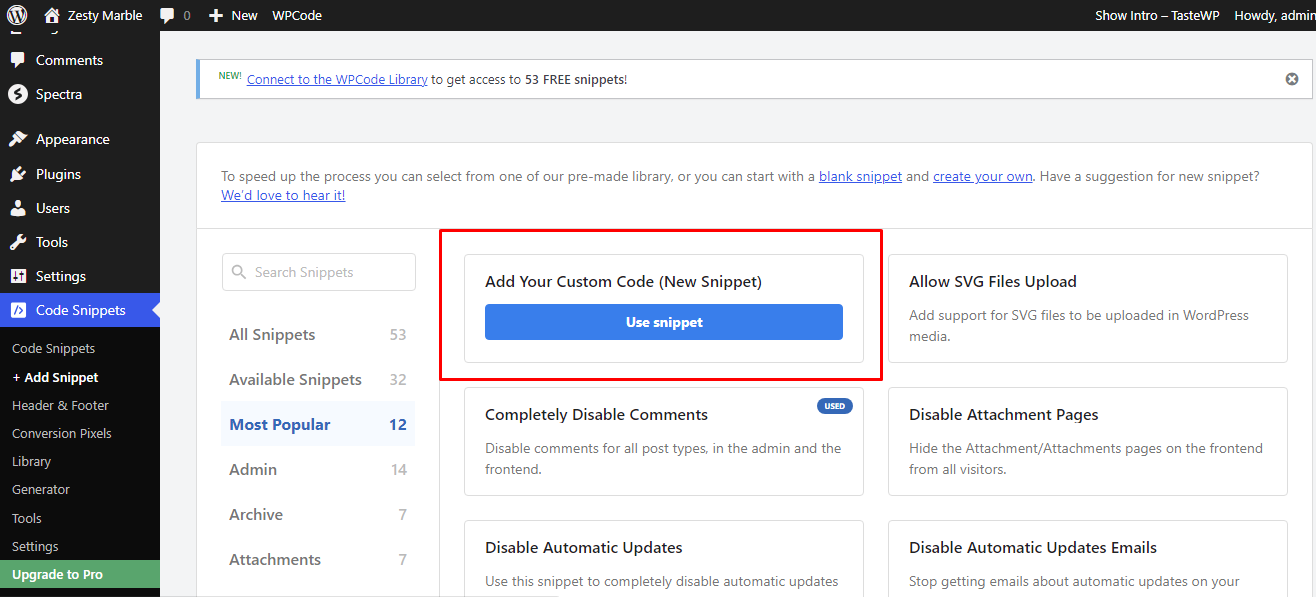
Task: Click We'd love to hear it! link
Action: [x=283, y=195]
